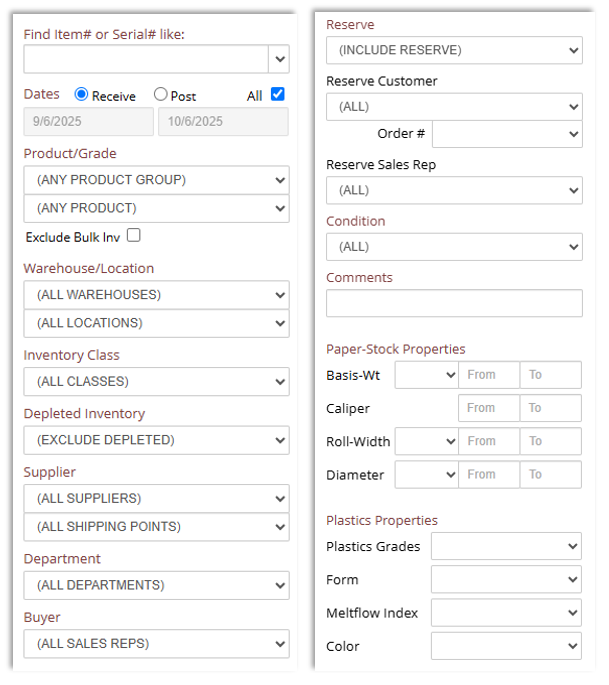Screen dimensions: 609x685
Task: Open the Buyer ALL SALES REPS dropdown
Action: tap(156, 644)
